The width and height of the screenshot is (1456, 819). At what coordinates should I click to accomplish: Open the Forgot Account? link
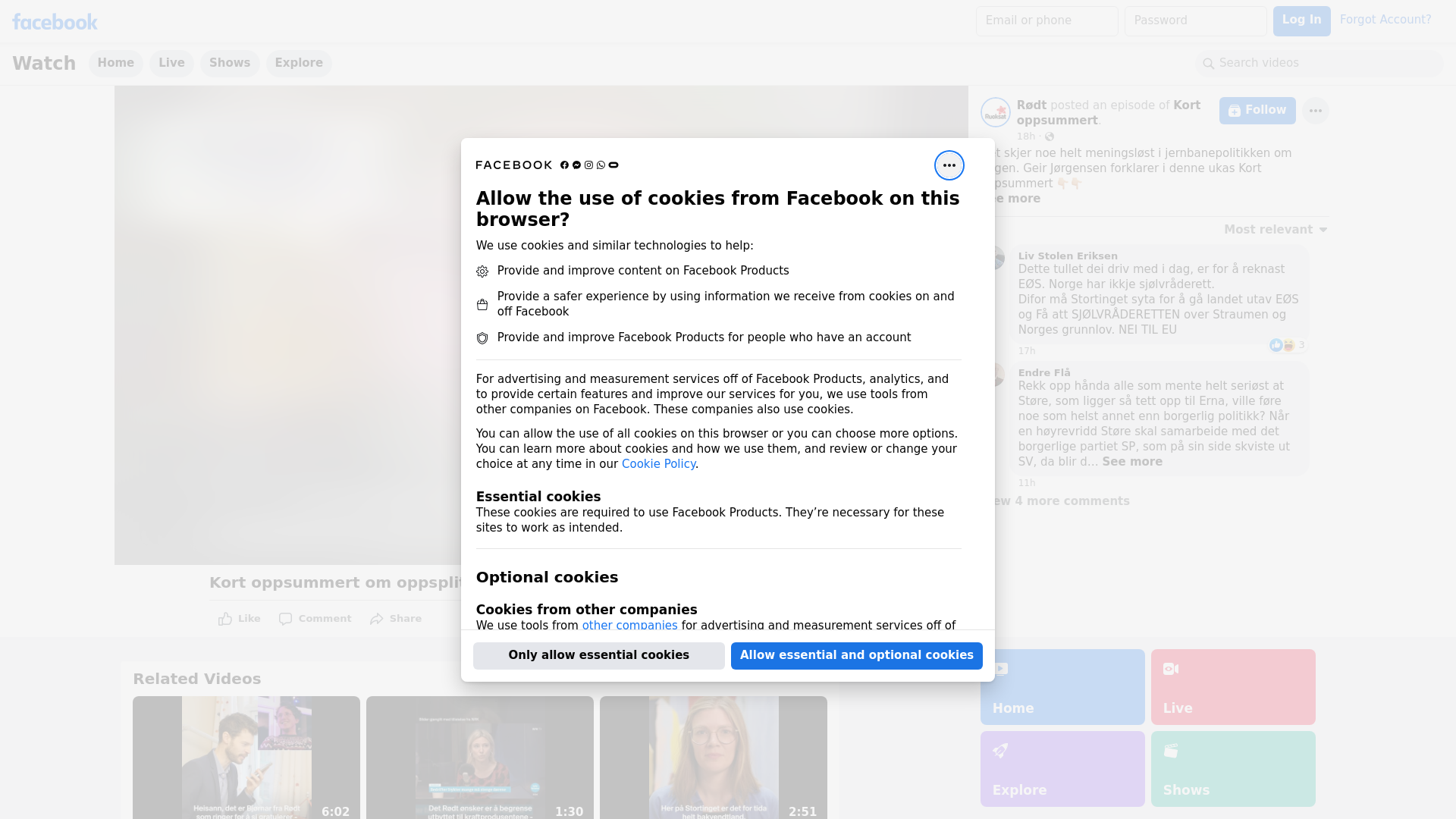(x=1385, y=20)
